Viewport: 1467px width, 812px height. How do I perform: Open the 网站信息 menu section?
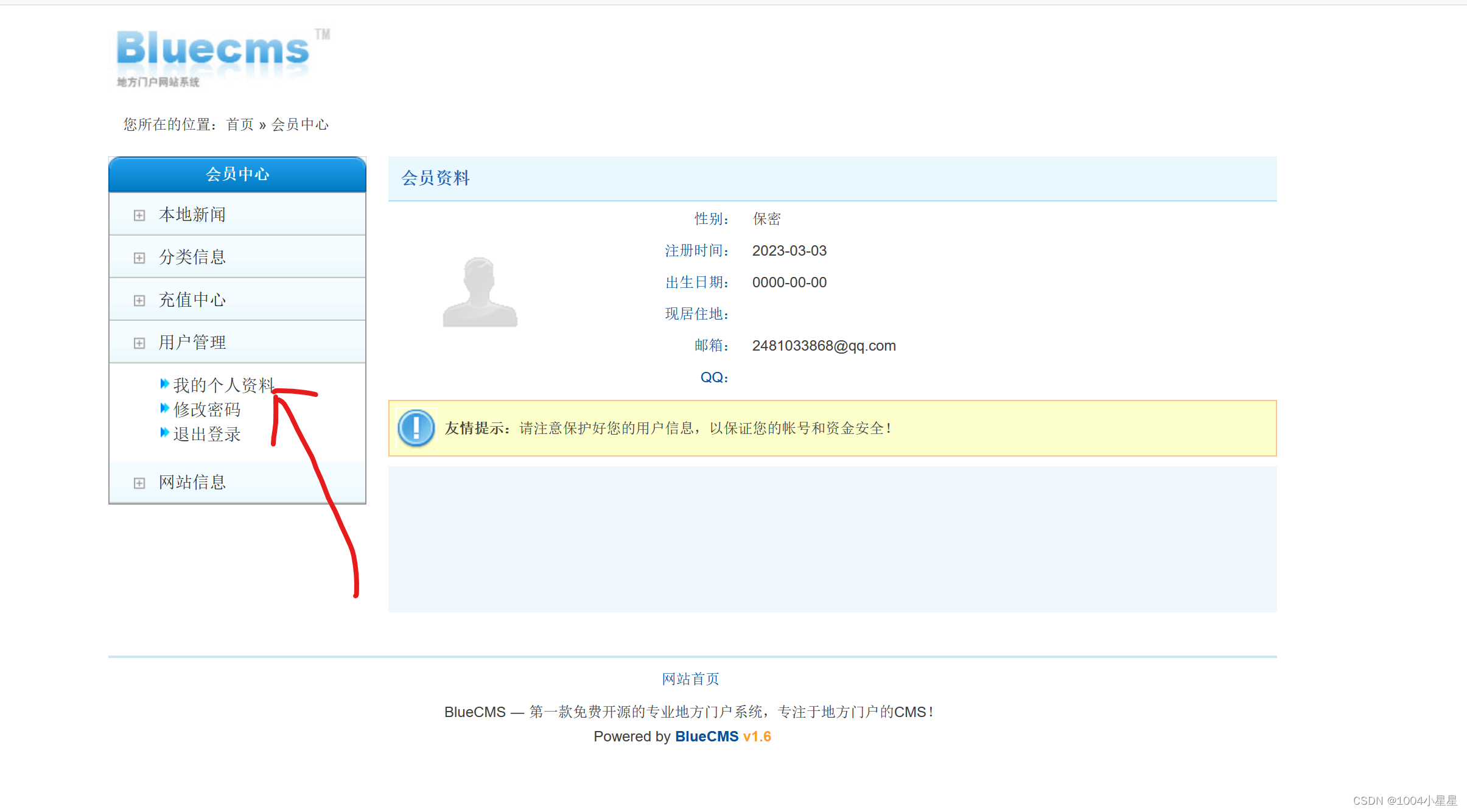(x=237, y=482)
